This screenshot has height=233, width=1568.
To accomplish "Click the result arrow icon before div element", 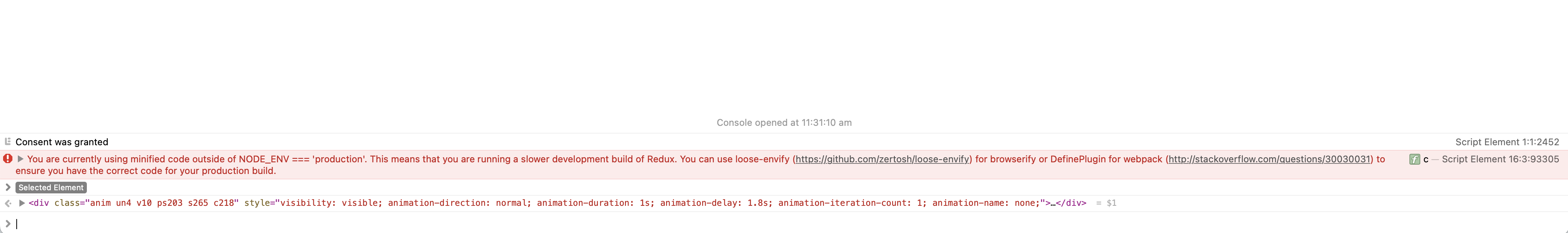I will tap(8, 203).
